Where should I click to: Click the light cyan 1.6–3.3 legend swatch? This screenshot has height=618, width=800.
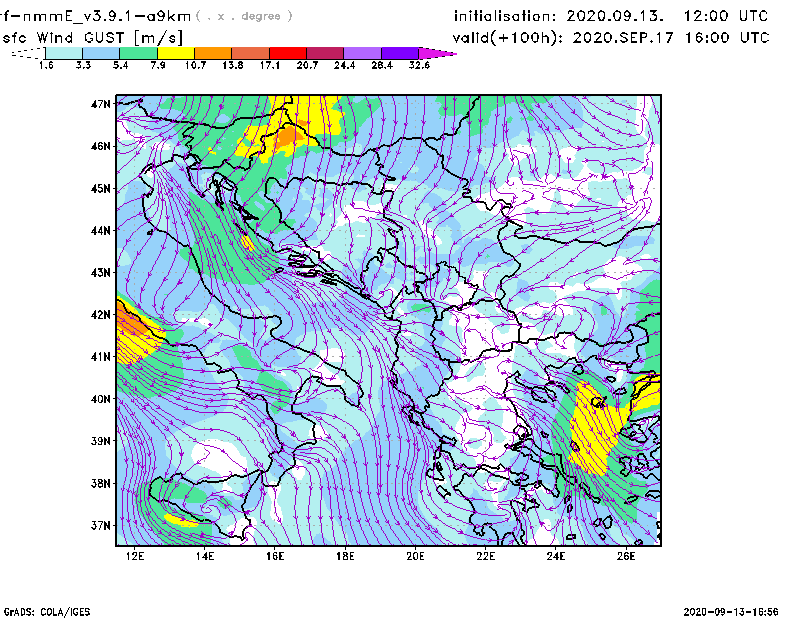point(64,53)
